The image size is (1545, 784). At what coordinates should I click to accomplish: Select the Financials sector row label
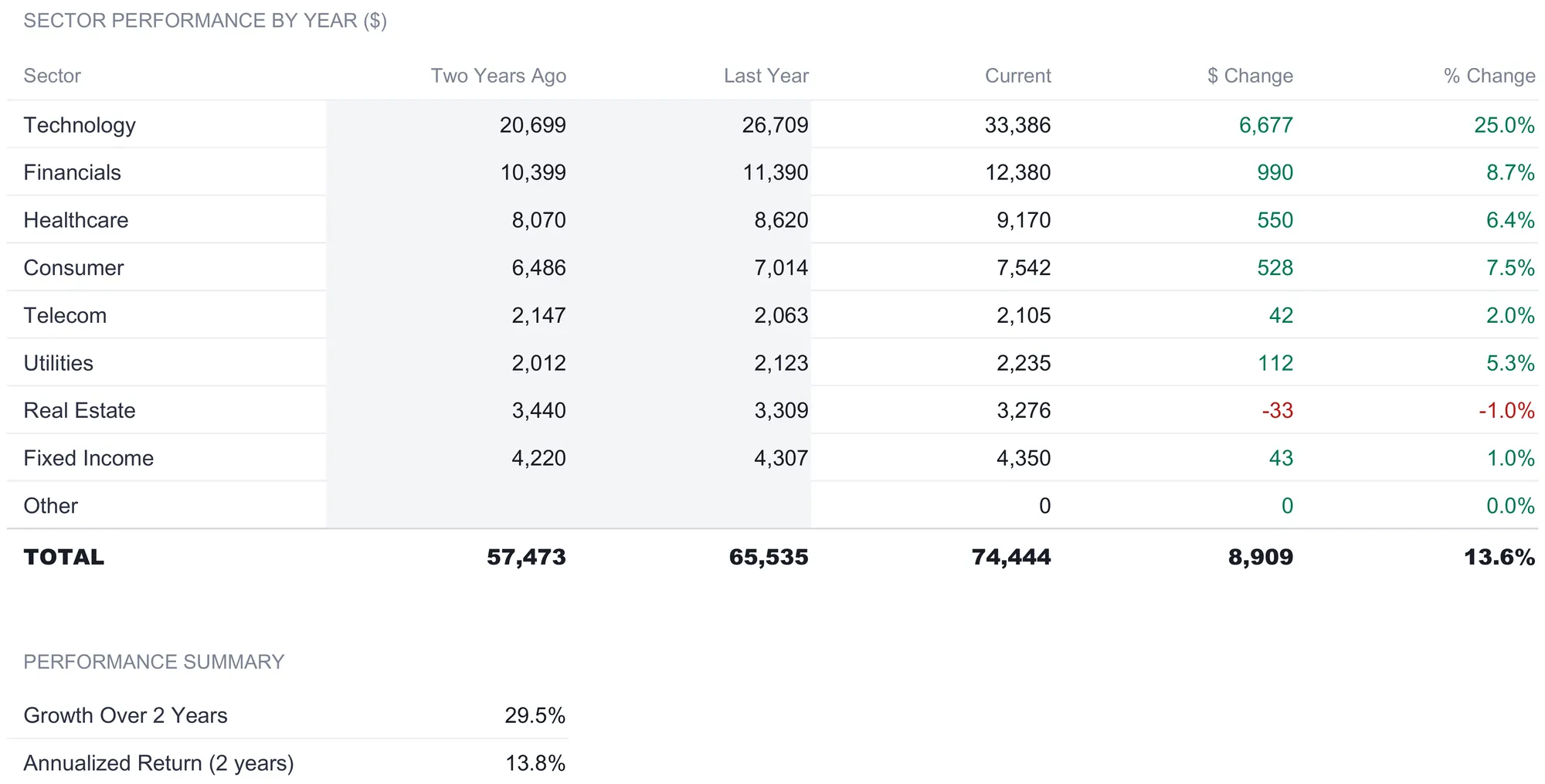[72, 172]
